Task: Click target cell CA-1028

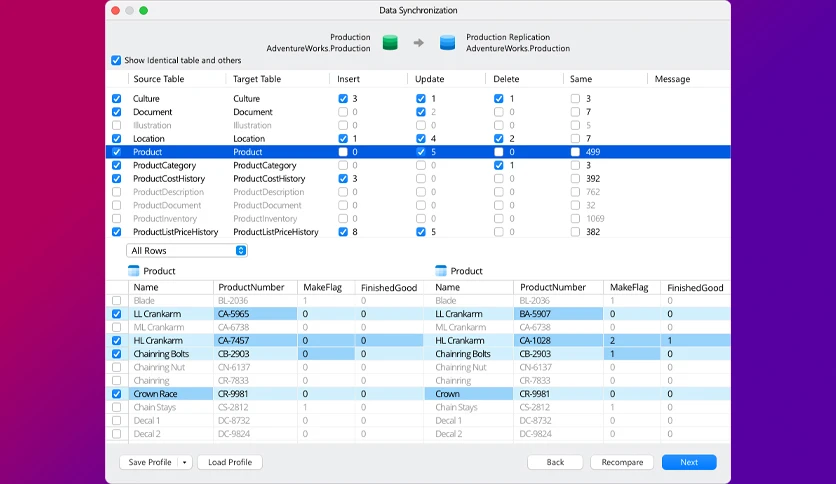Action: (558, 341)
